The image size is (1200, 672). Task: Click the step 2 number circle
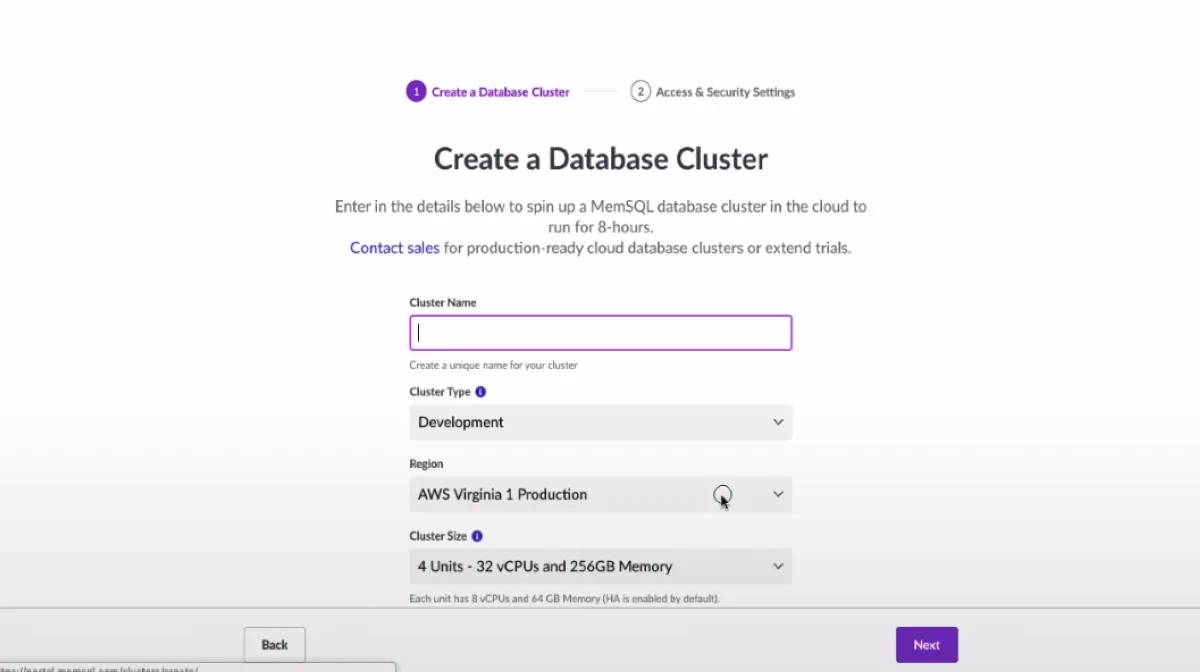click(640, 92)
